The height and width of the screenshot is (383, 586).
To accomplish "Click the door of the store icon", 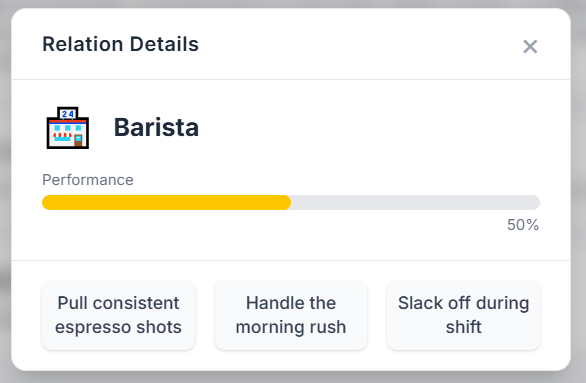I will [78, 140].
